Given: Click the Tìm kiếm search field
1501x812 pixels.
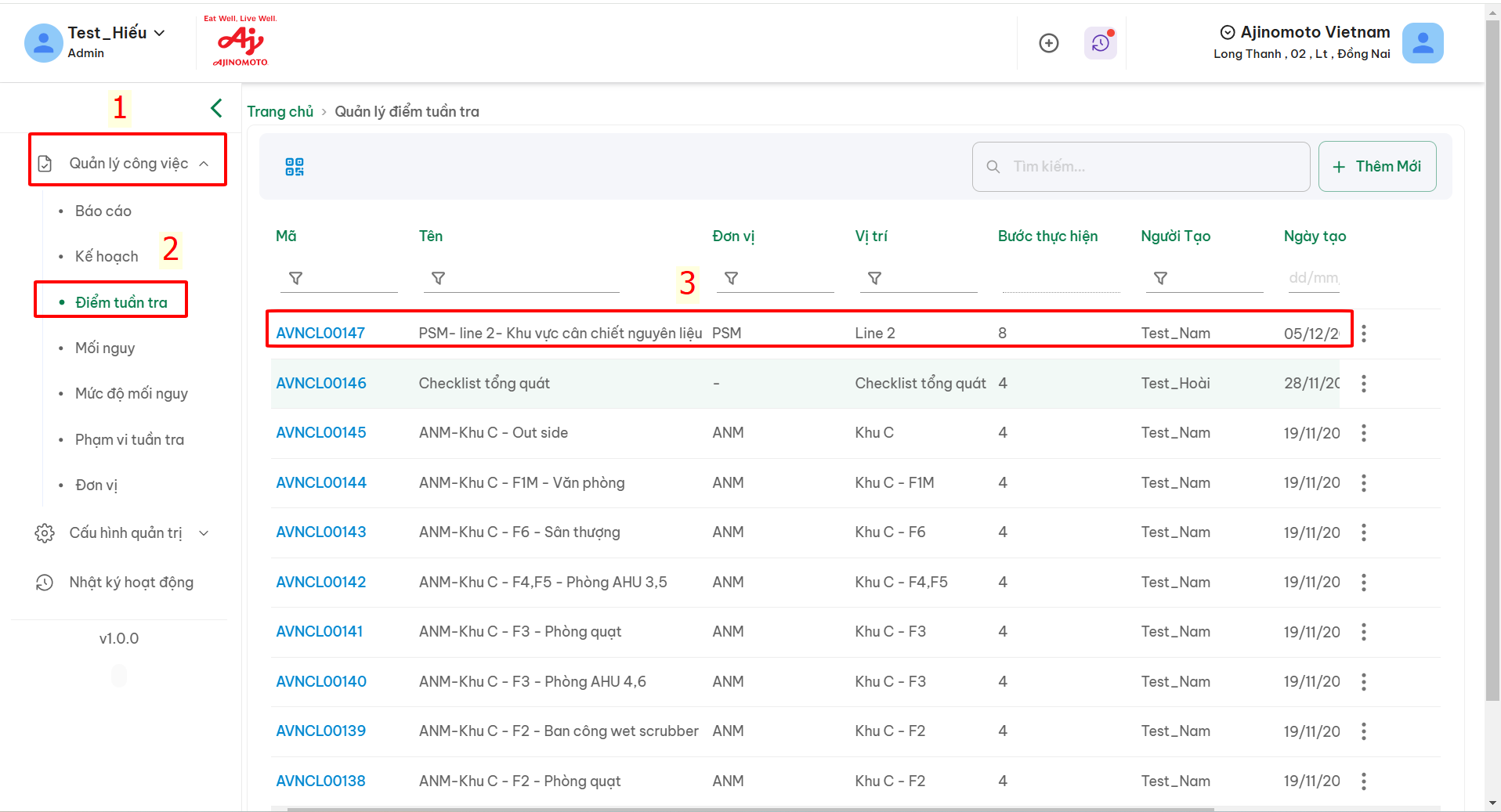Looking at the screenshot, I should pos(1141,167).
